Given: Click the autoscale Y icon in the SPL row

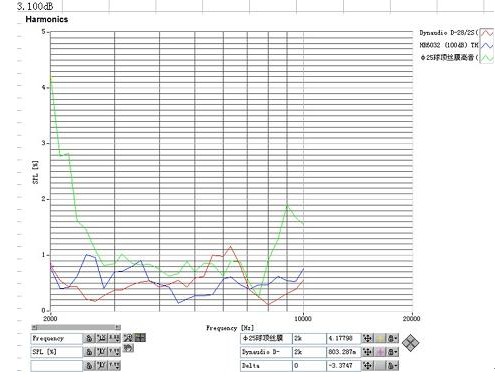Looking at the screenshot, I should (x=102, y=352).
